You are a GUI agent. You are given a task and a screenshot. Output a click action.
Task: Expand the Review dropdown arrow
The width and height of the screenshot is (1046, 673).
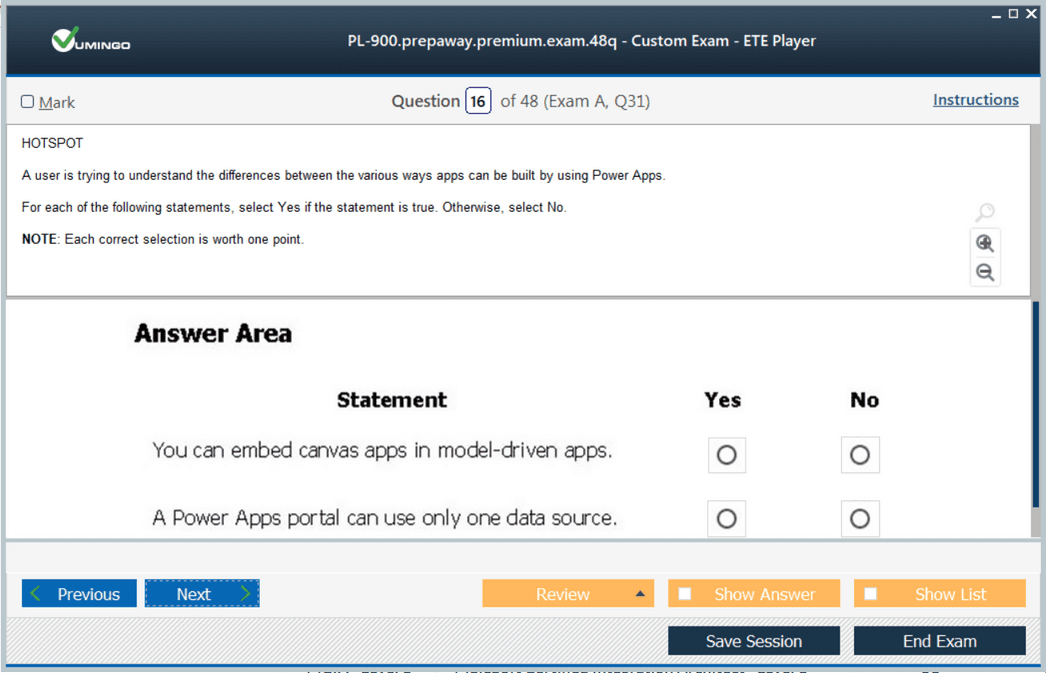(640, 594)
